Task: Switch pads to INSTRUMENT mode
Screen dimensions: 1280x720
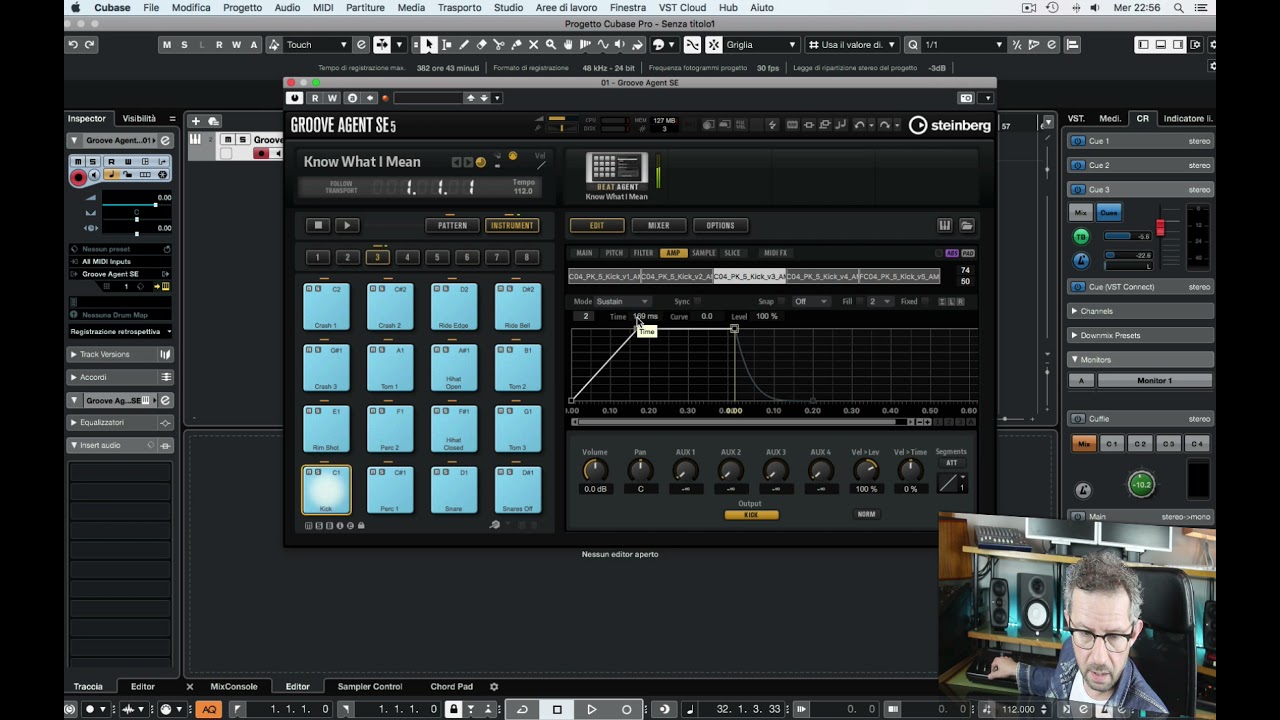Action: point(512,225)
